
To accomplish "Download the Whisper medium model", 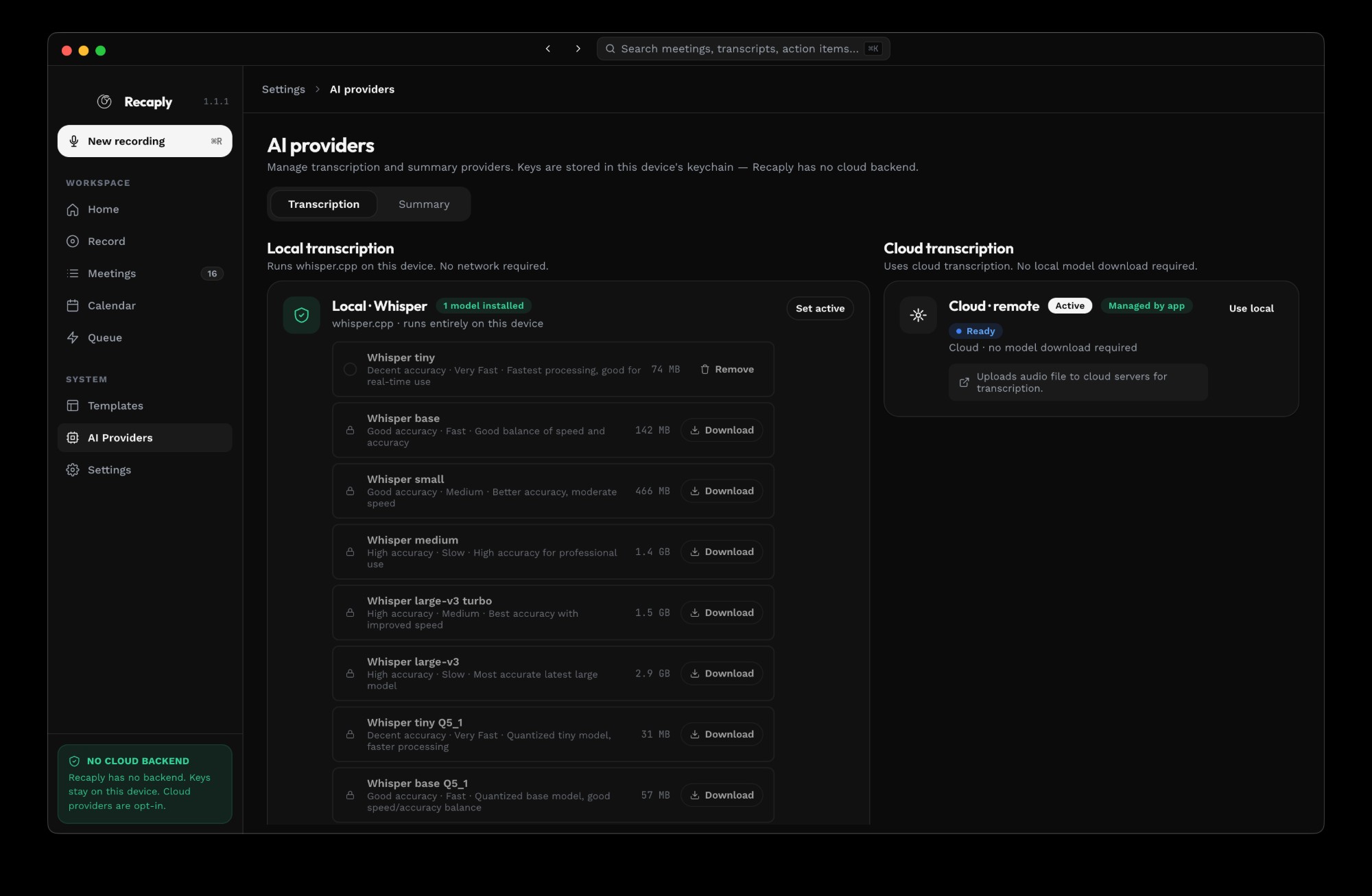I will (722, 552).
